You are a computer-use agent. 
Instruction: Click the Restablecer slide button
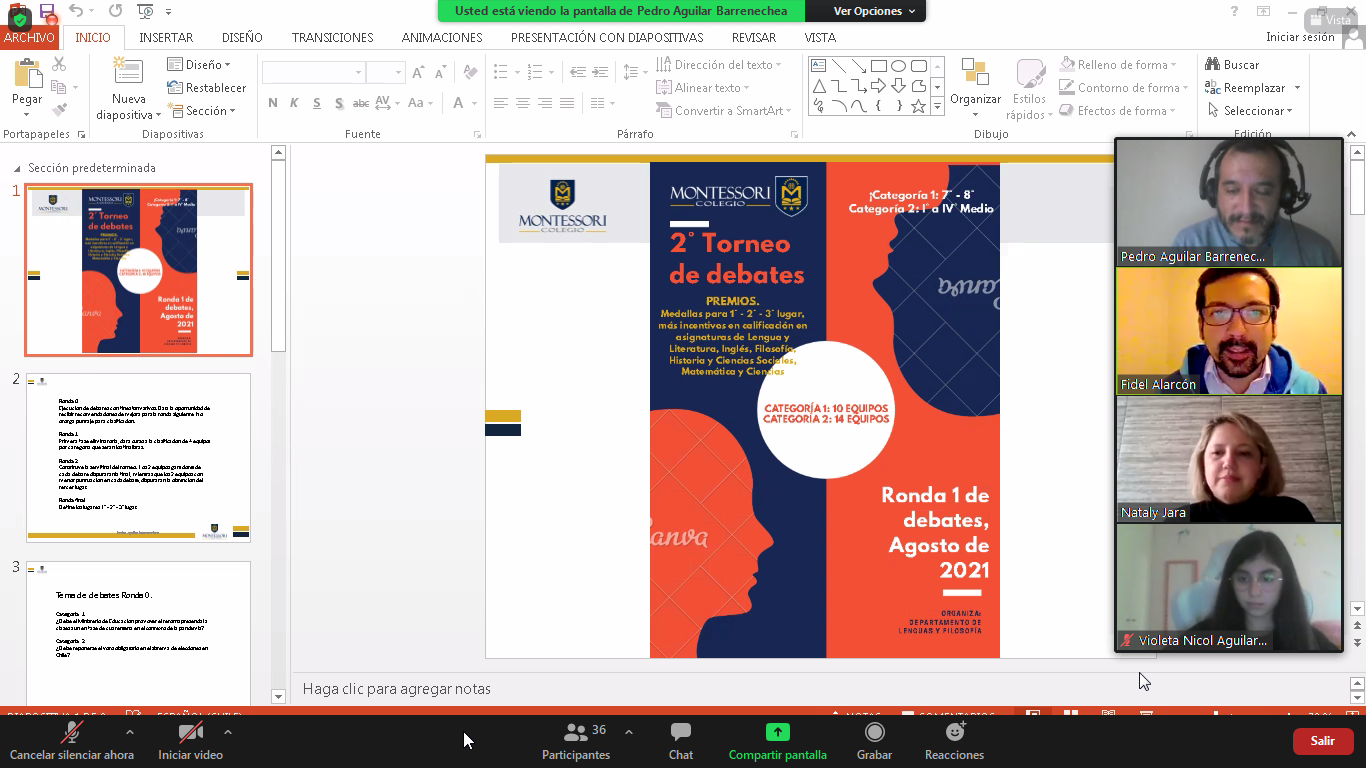click(207, 88)
